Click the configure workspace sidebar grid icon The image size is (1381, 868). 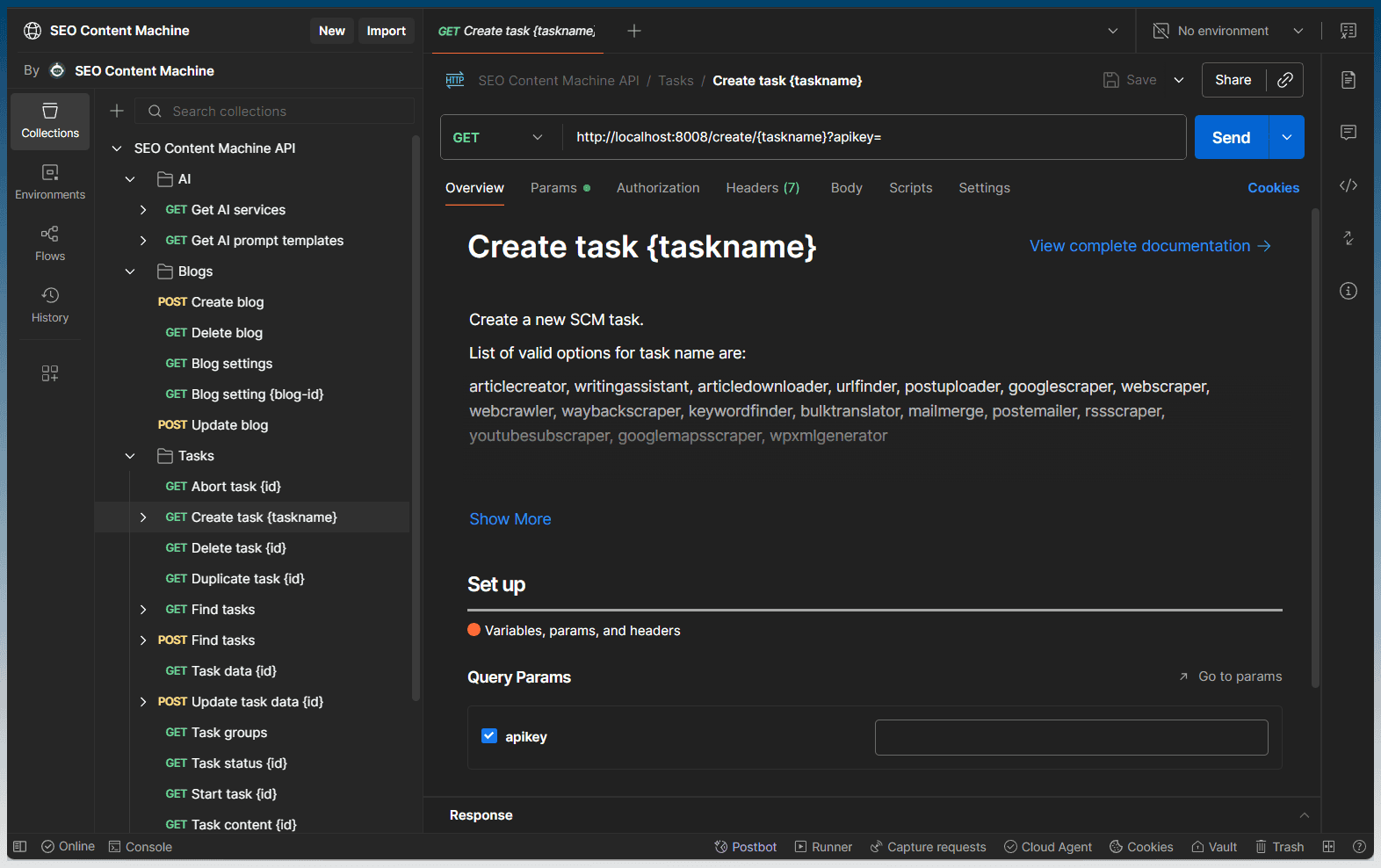click(x=50, y=373)
